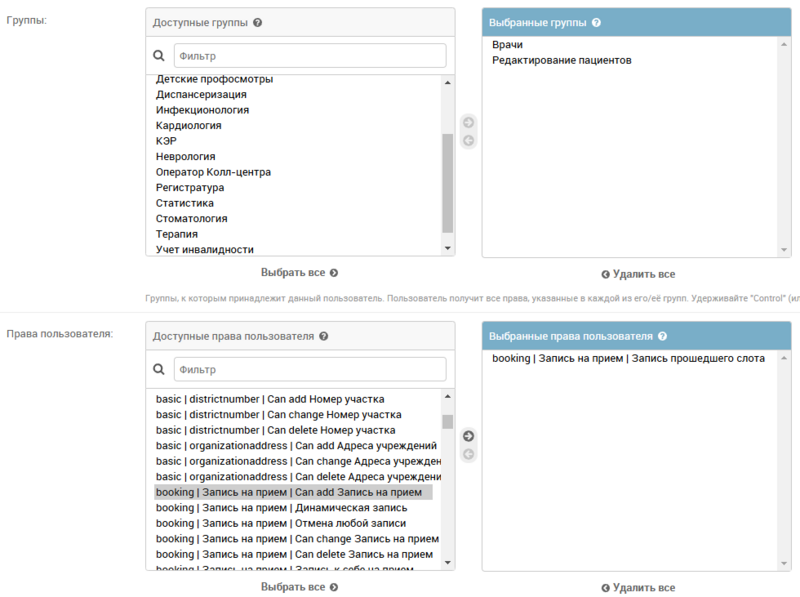
Task: Click help icon beside Доступные права пользователя
Action: click(323, 336)
